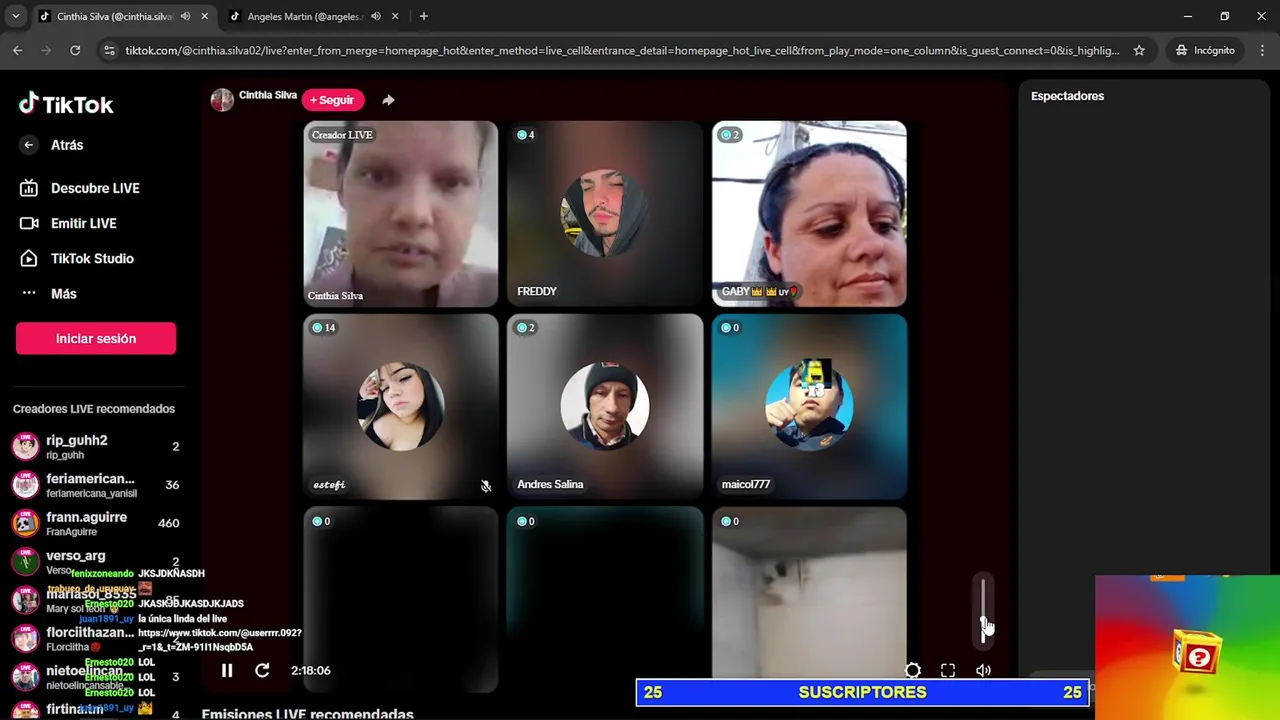Image resolution: width=1280 pixels, height=720 pixels.
Task: Pause the live stream
Action: [227, 670]
